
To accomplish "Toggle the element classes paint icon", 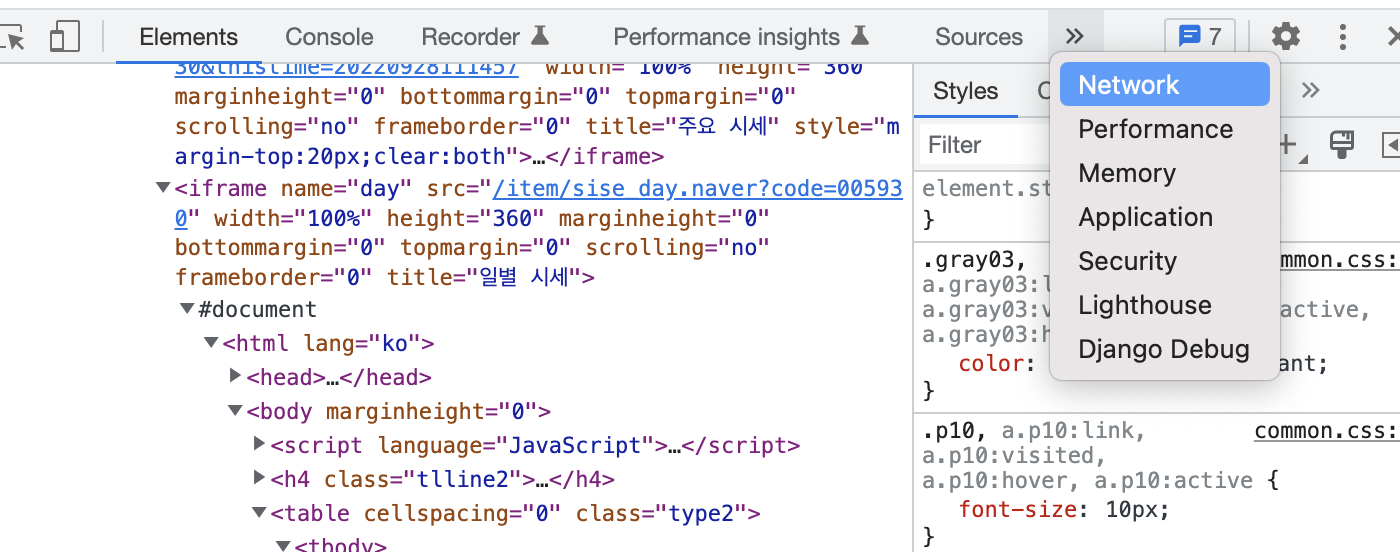I will [1341, 145].
